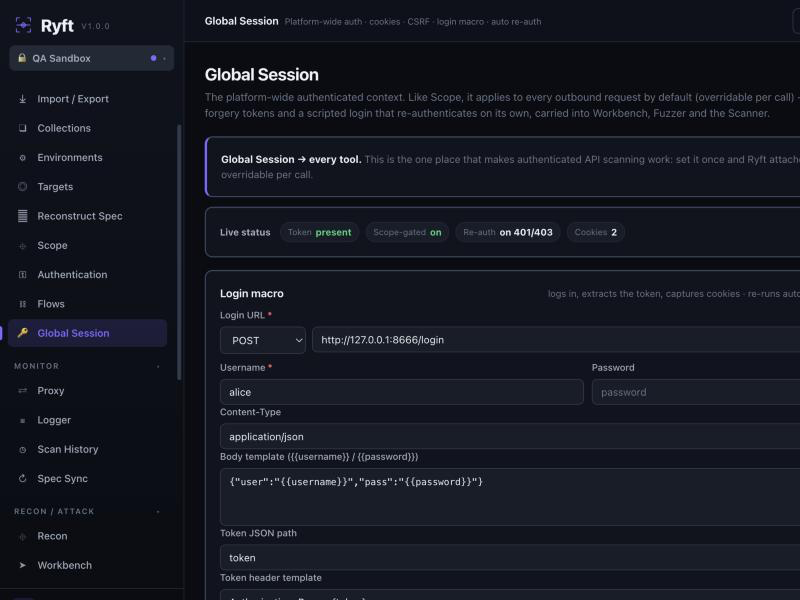Select the Scope menu item
This screenshot has width=800, height=600.
87,245
